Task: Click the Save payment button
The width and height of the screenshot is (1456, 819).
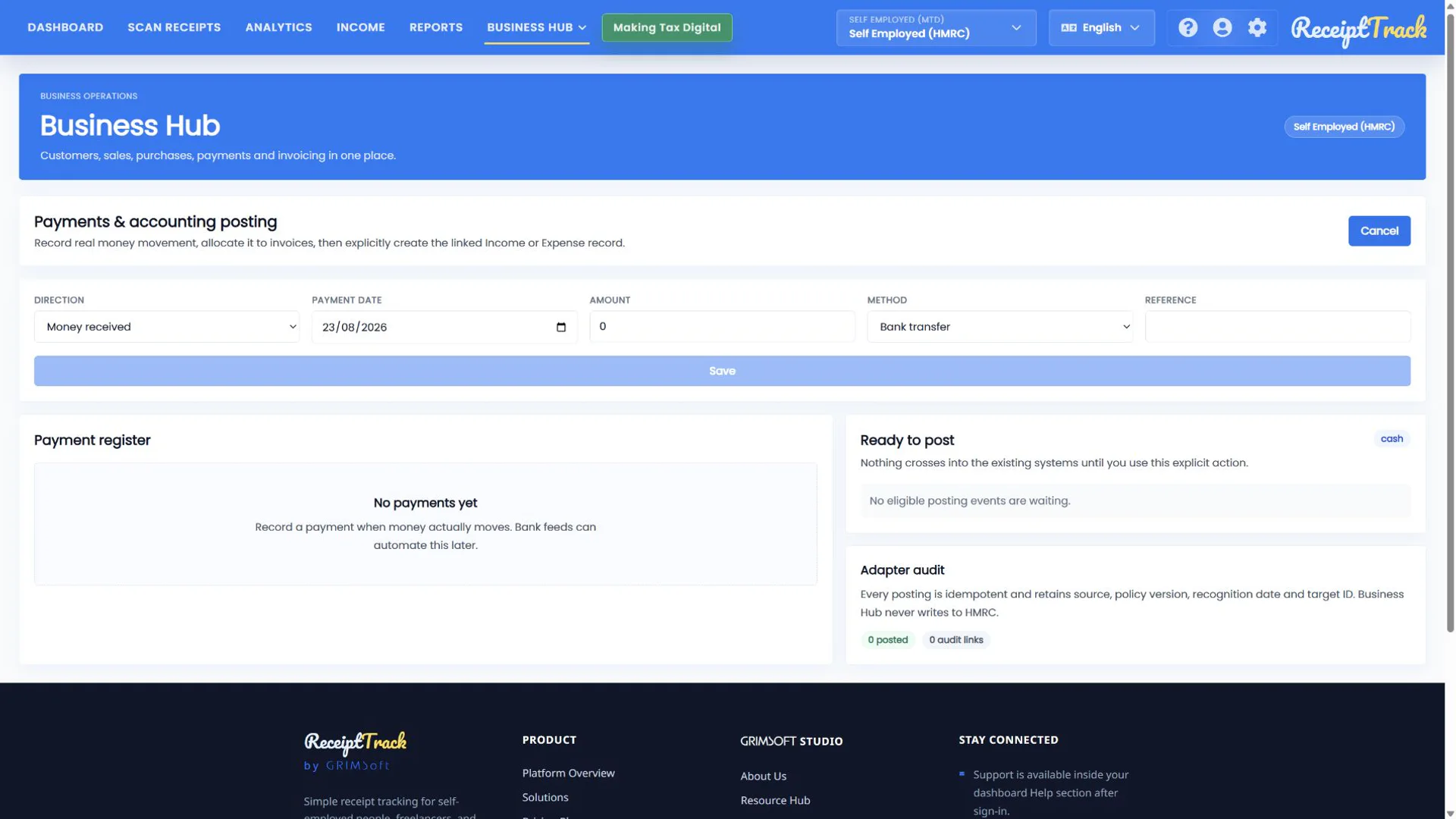Action: click(722, 371)
